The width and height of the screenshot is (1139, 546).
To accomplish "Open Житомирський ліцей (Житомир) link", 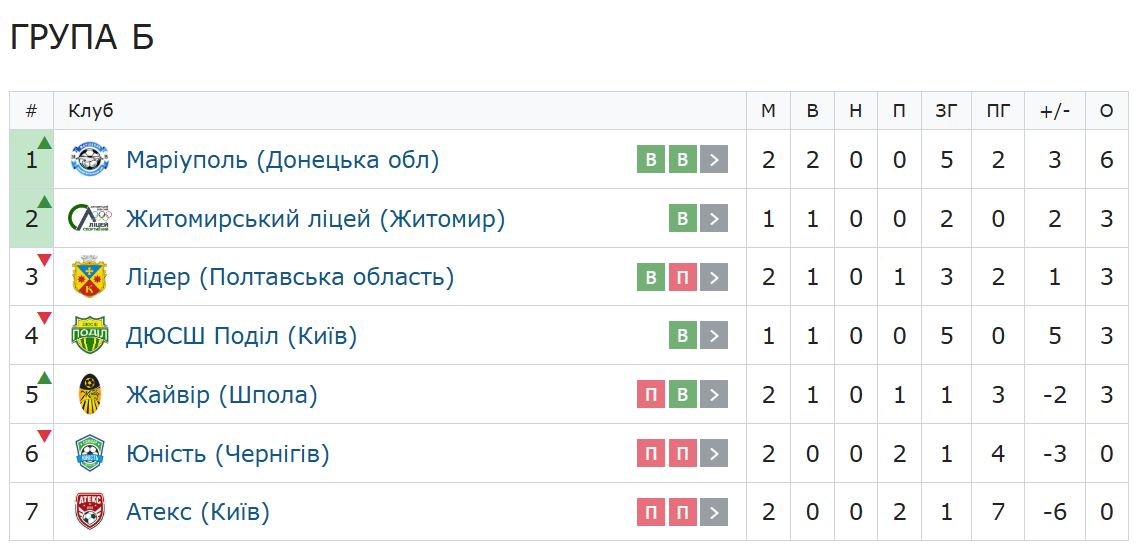I will [x=315, y=218].
